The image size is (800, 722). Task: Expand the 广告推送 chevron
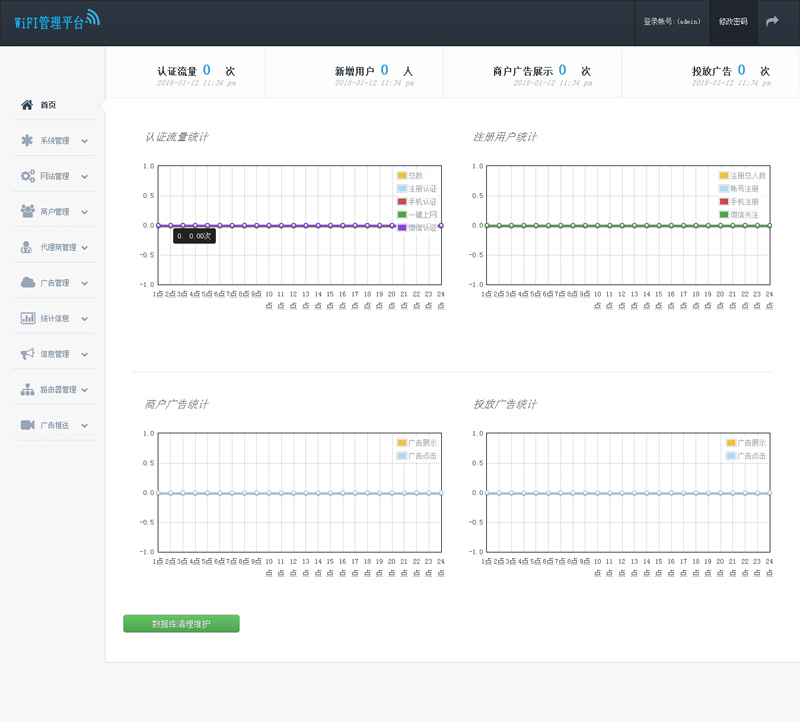point(85,426)
